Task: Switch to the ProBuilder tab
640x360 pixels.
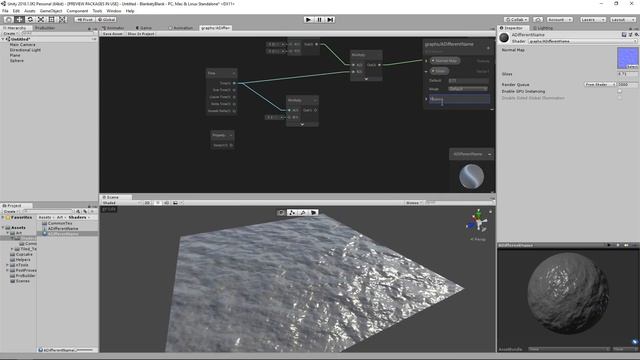Action: tap(45, 28)
